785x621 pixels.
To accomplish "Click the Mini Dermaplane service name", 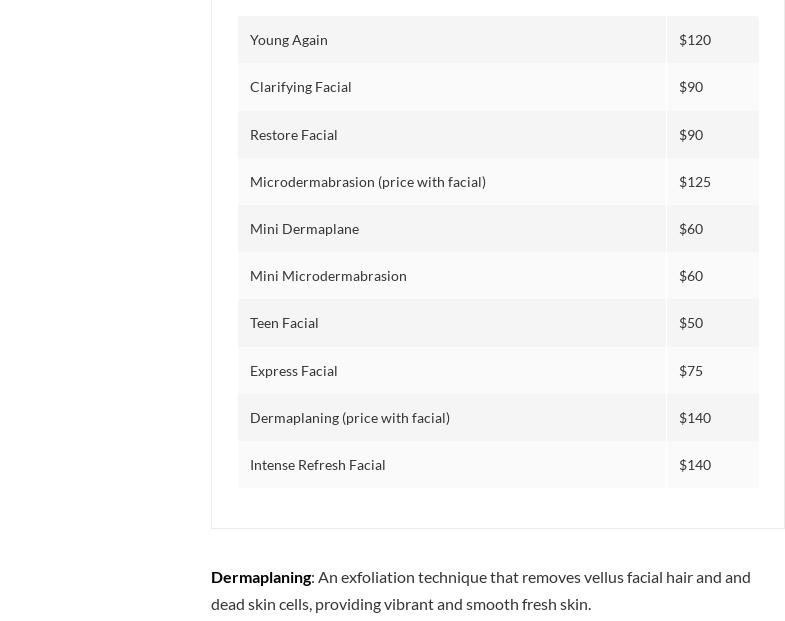I will (x=304, y=229).
